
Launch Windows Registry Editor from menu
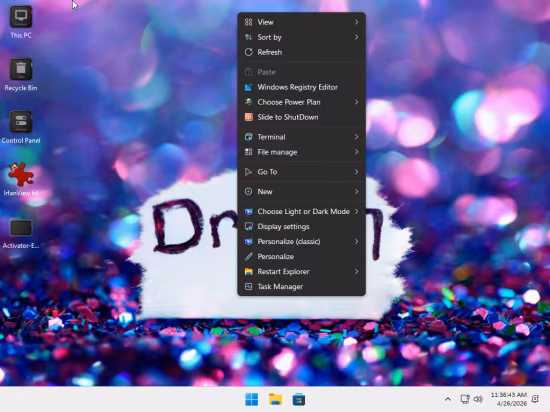[x=302, y=87]
